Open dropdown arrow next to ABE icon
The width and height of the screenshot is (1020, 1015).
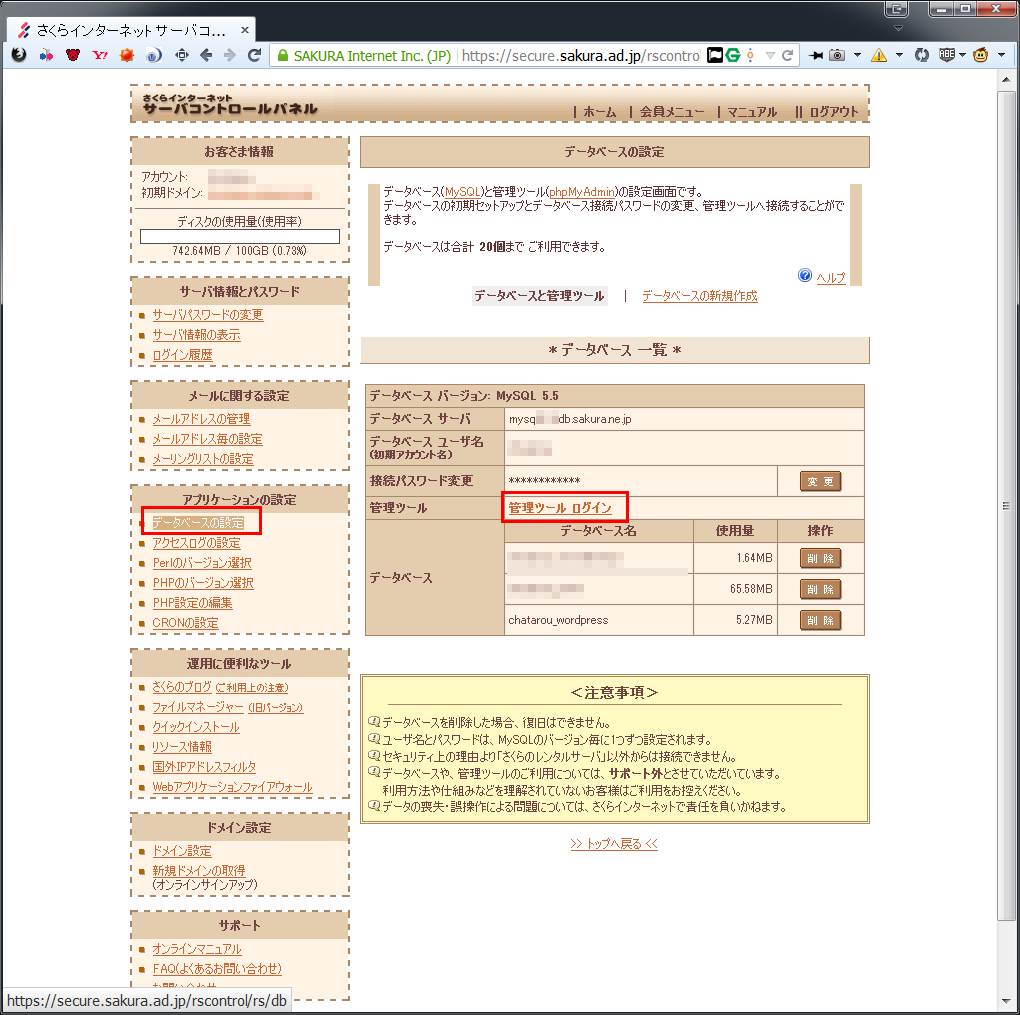[x=962, y=55]
